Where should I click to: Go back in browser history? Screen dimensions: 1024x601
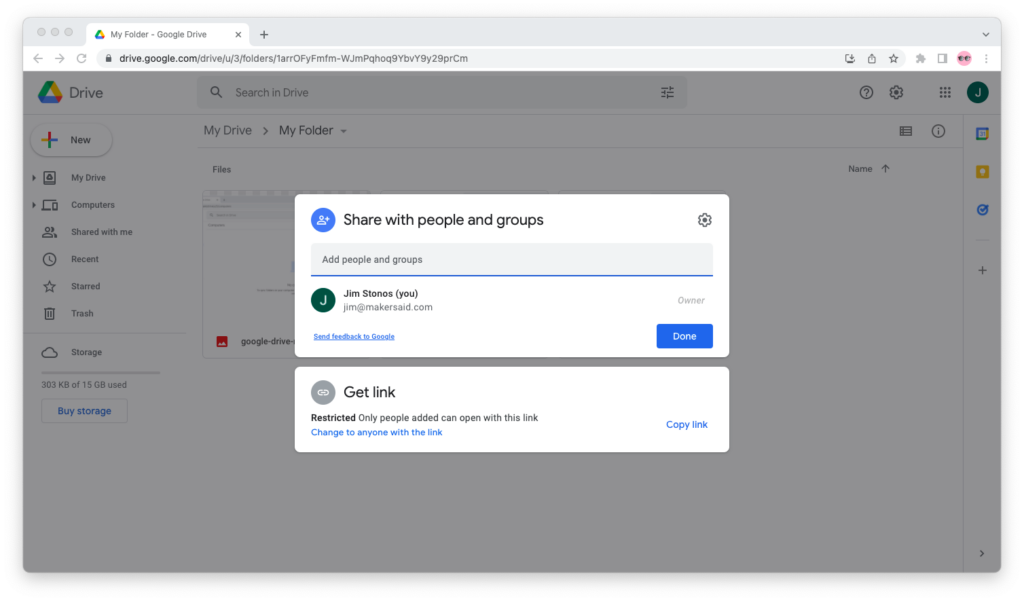pyautogui.click(x=38, y=58)
